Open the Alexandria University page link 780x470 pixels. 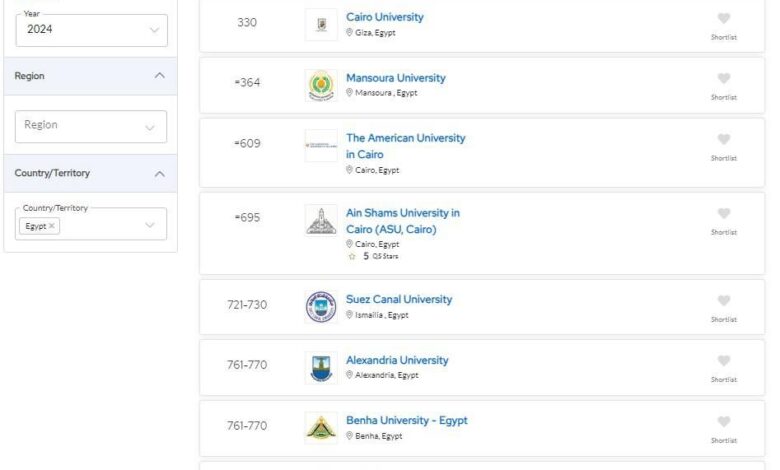coord(397,360)
